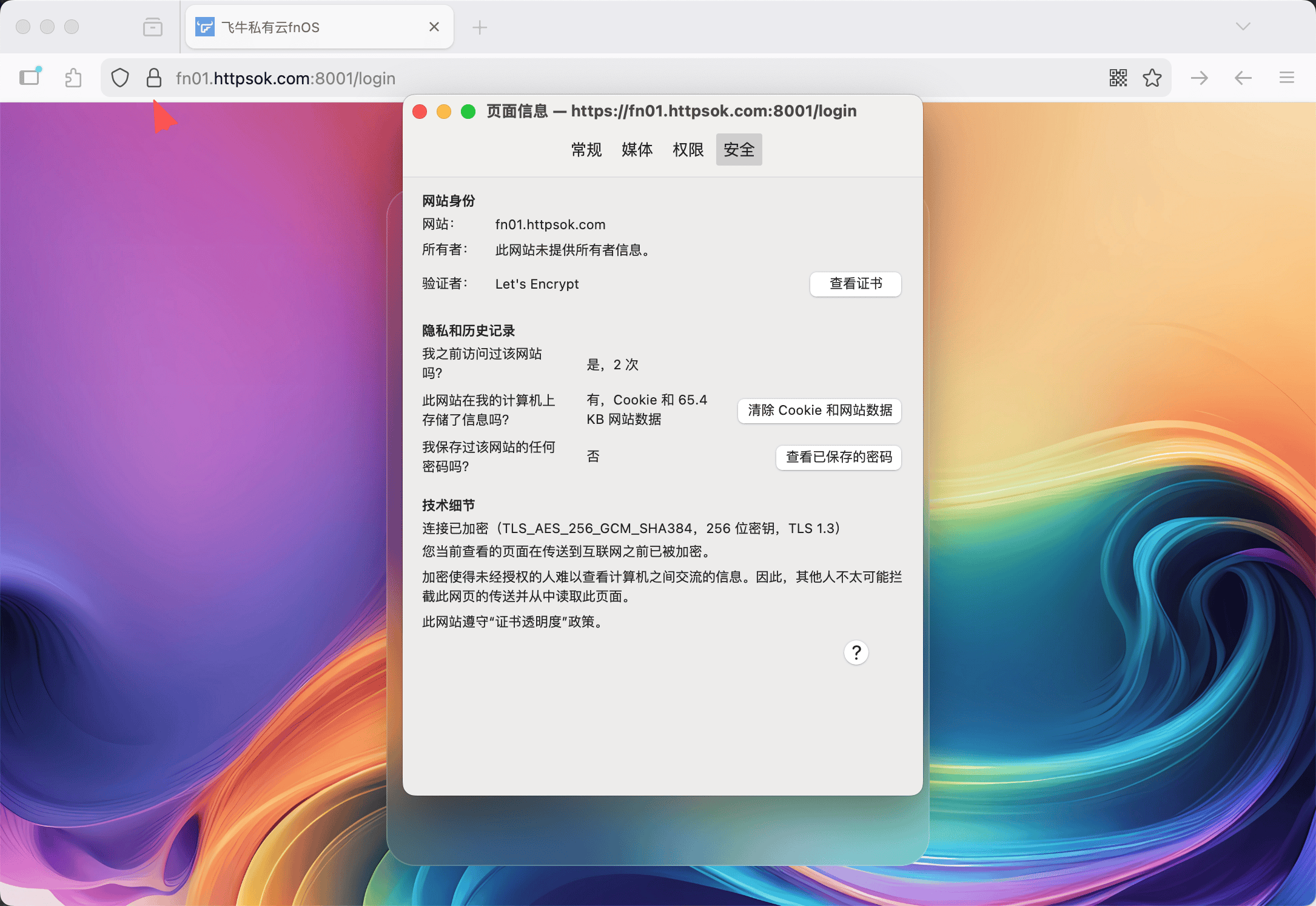Click the tracking protection shield icon
Viewport: 1316px width, 906px height.
click(x=120, y=78)
